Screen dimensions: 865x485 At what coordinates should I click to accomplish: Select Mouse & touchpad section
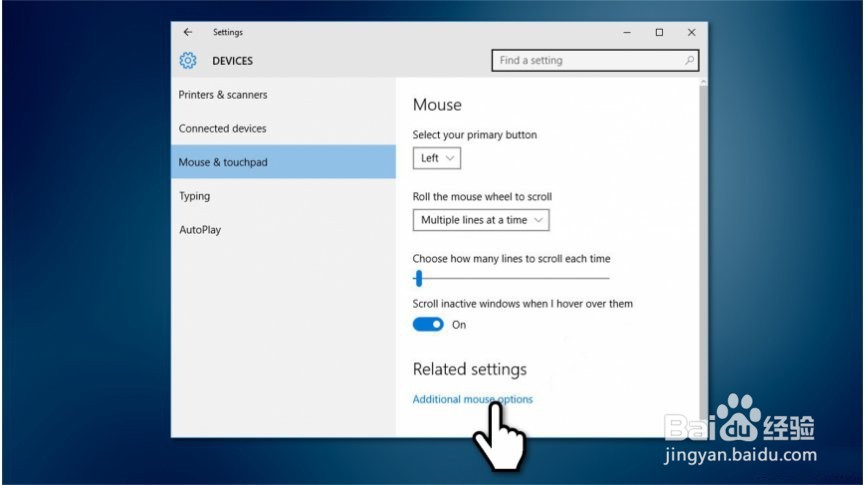283,162
